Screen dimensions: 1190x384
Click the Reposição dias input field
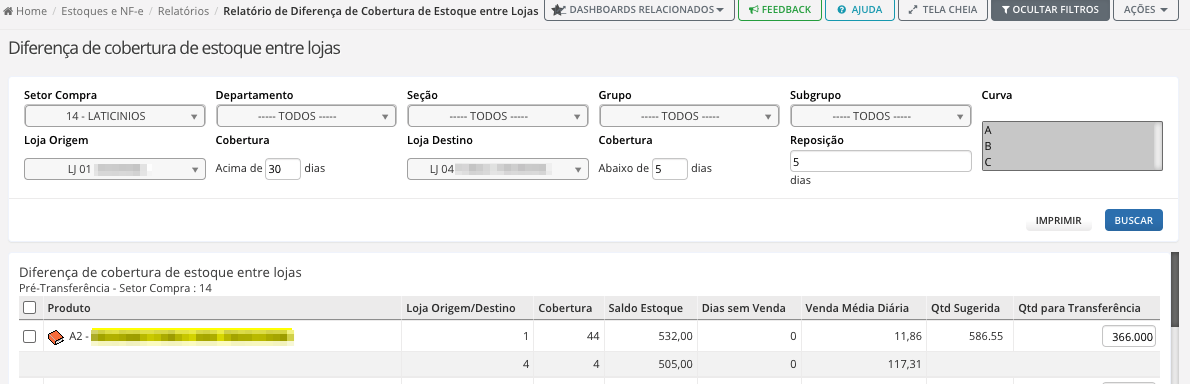[x=880, y=162]
